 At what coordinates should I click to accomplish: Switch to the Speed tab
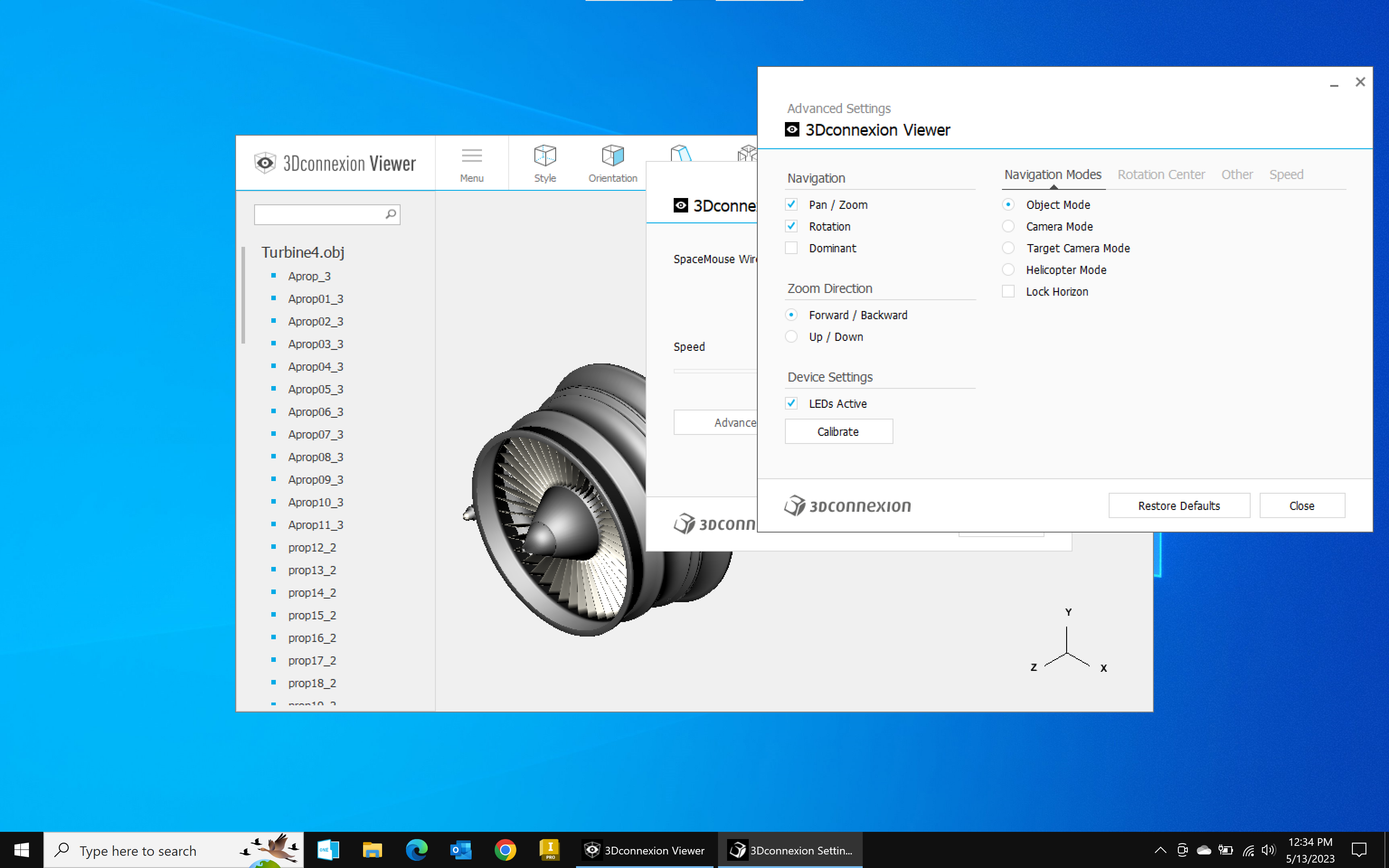coord(1286,175)
